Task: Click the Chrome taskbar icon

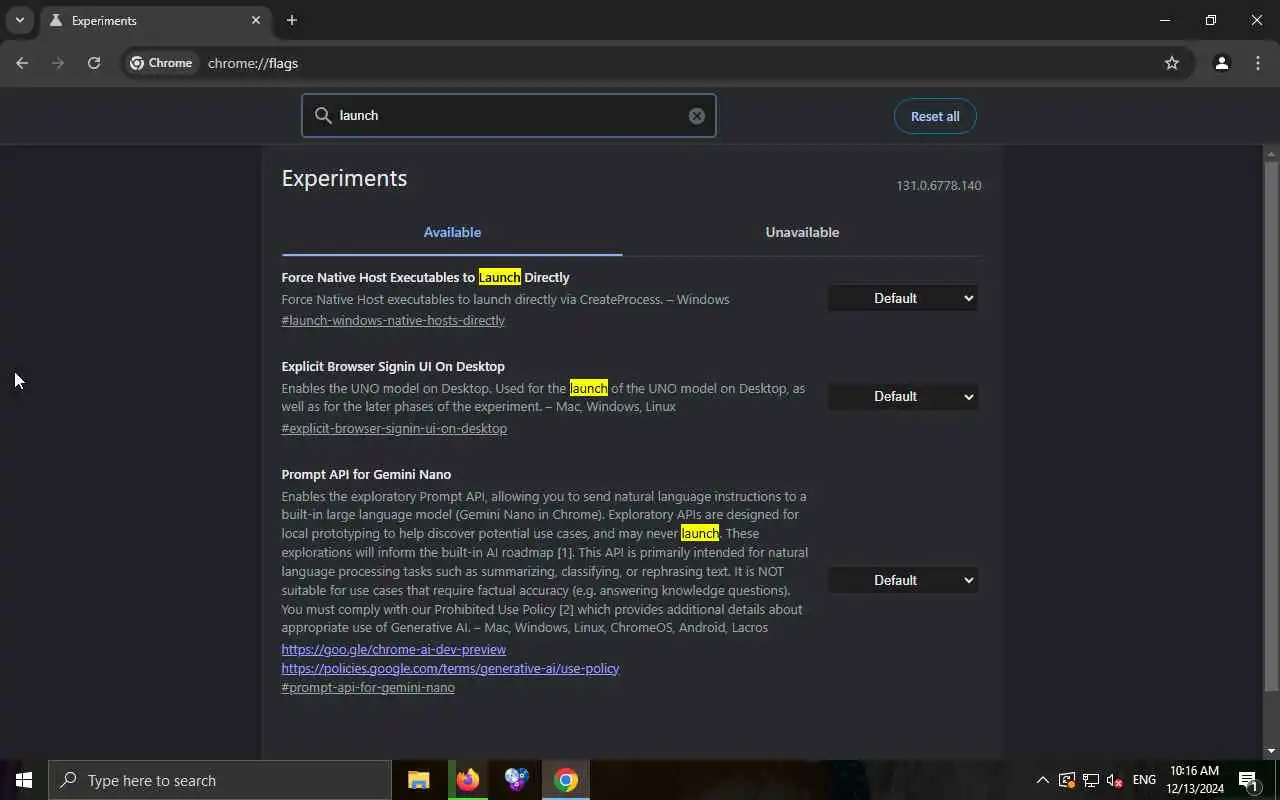Action: pos(566,780)
